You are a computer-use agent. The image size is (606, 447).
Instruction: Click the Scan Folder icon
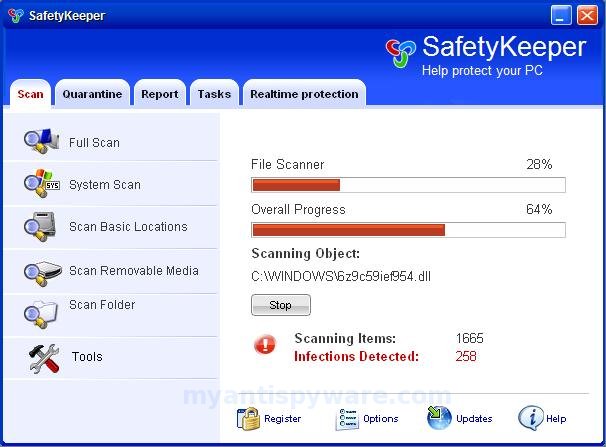coord(41,314)
